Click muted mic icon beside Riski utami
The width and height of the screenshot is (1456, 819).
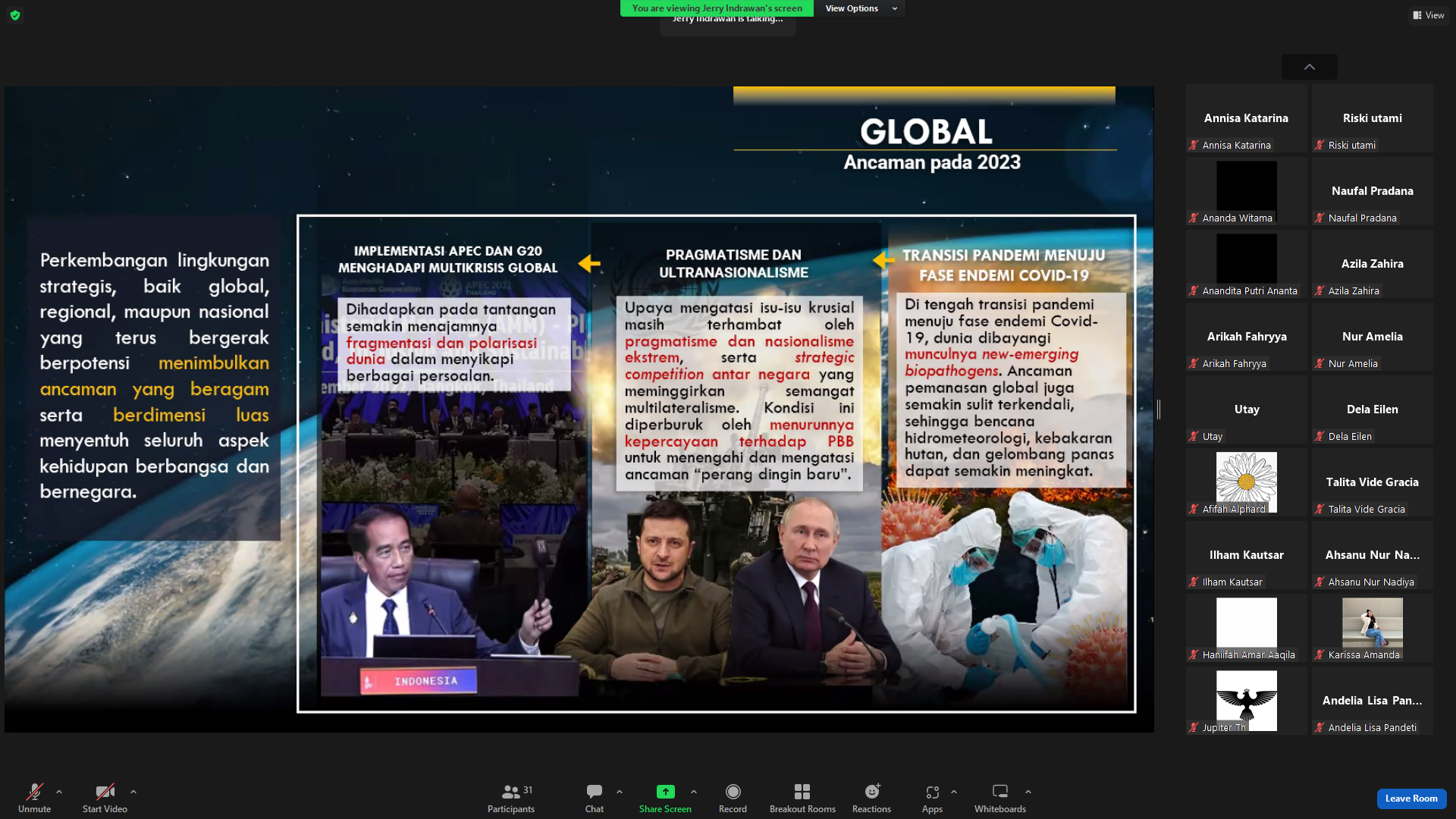coord(1319,145)
